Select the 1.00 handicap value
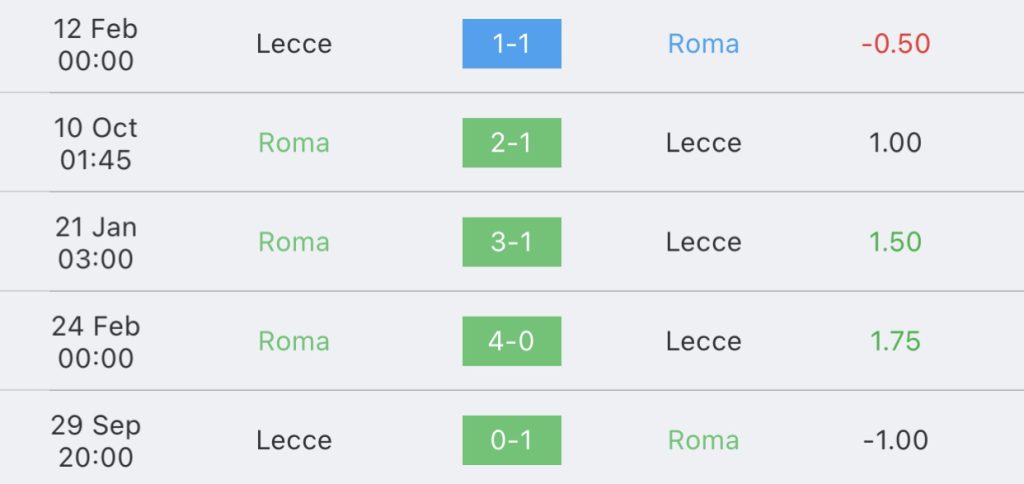The image size is (1024, 484). (x=895, y=142)
